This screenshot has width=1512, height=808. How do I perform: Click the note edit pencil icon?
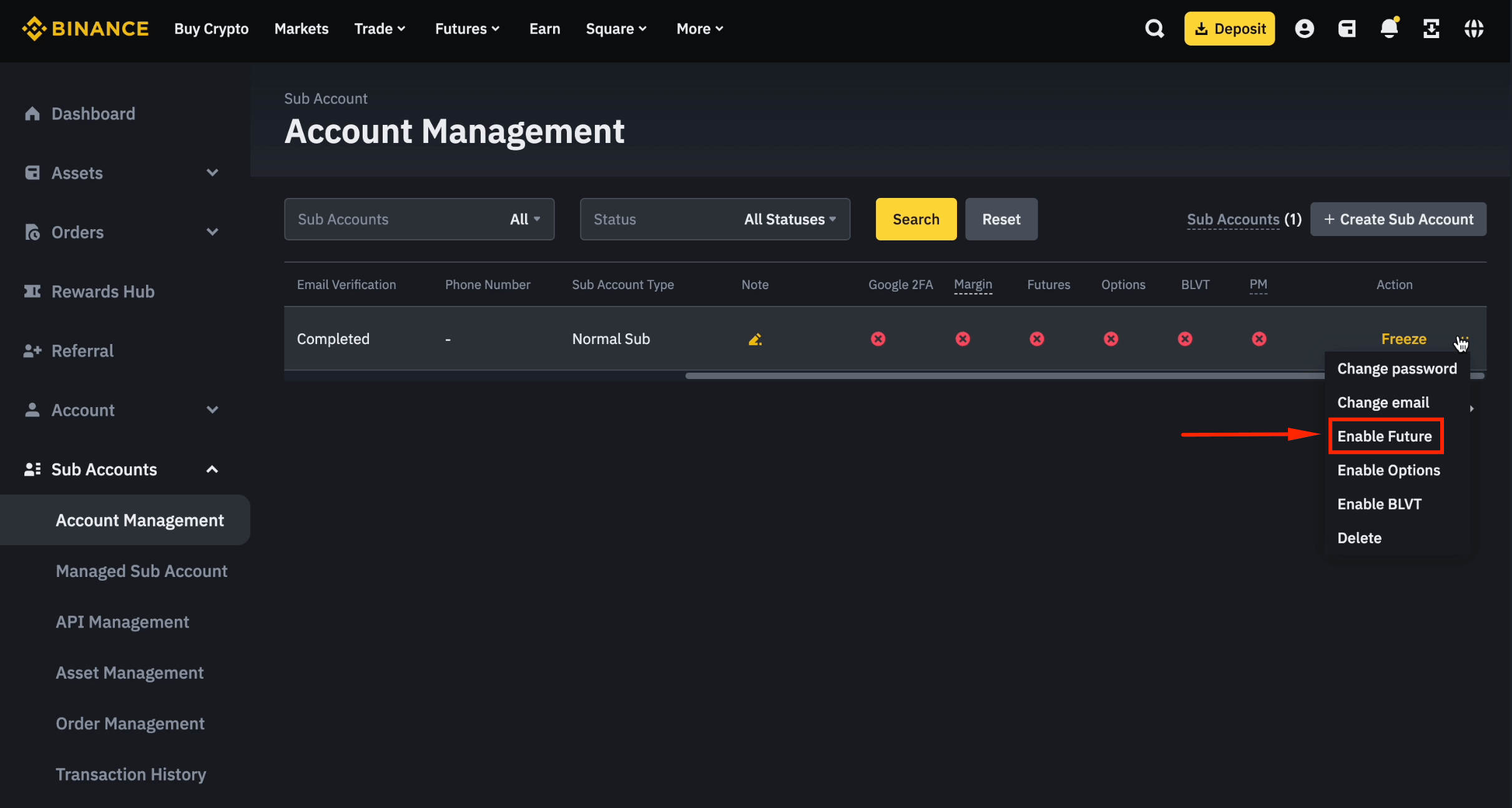point(755,339)
